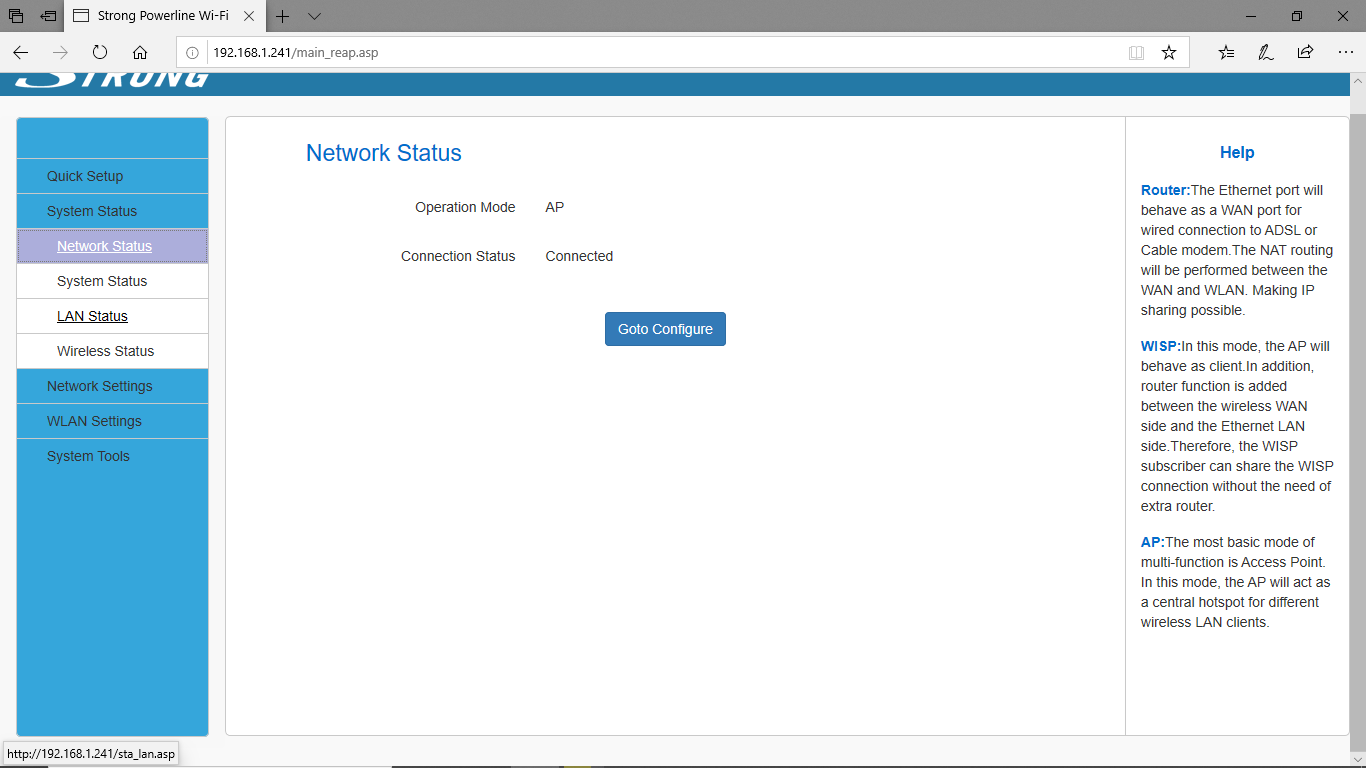The height and width of the screenshot is (768, 1366).
Task: Expand System Status menu section
Action: (x=113, y=211)
